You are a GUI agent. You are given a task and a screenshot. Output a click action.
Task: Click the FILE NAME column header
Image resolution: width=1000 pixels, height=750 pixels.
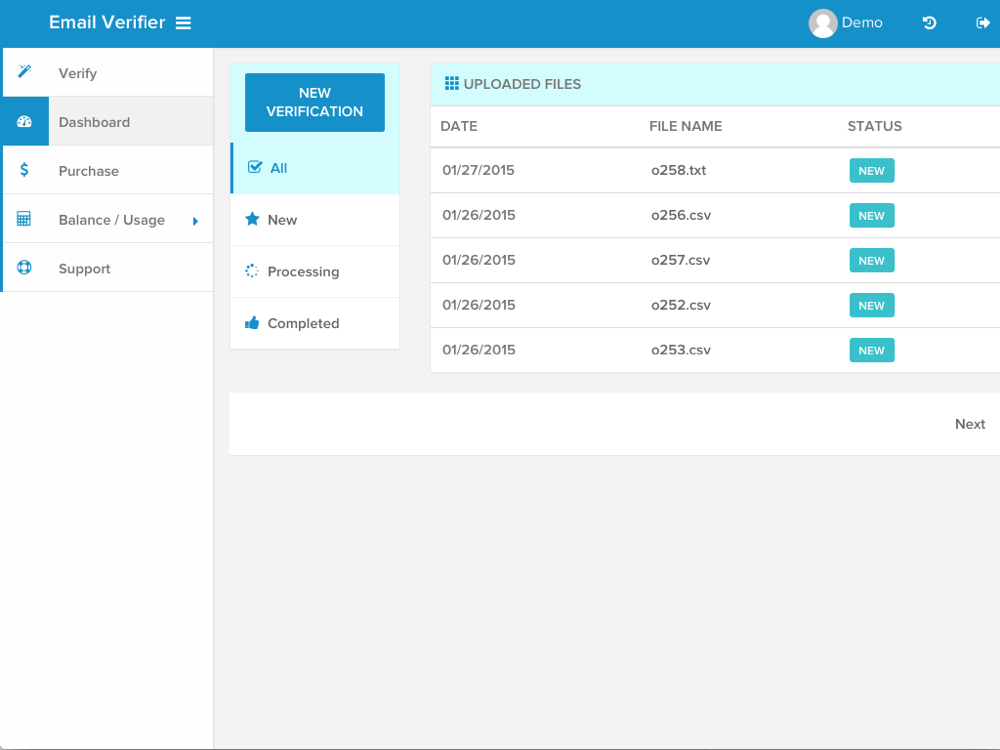click(686, 126)
